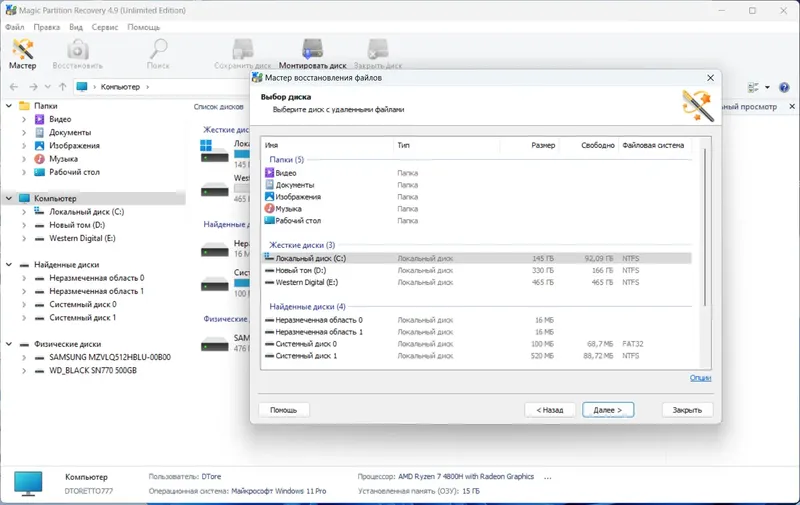Image resolution: width=800 pixels, height=505 pixels.
Task: Open the view mode options icon
Action: click(753, 88)
